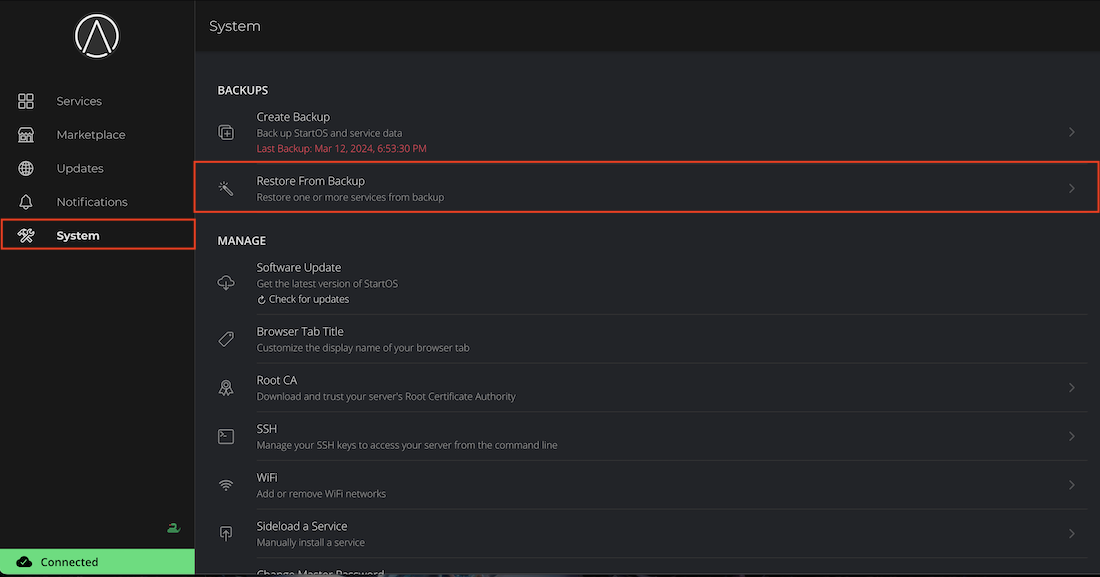Expand the Root CA row chevron

1071,388
